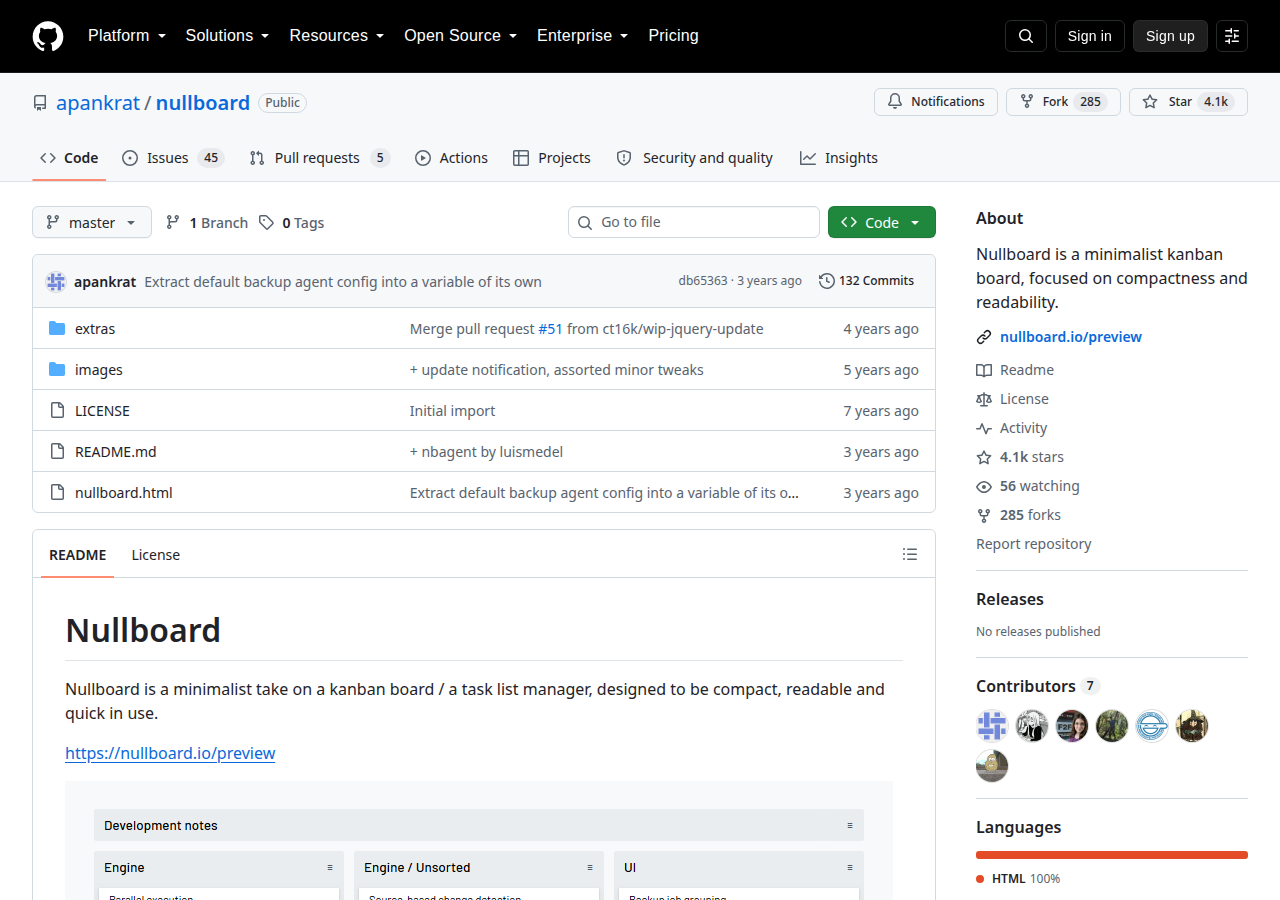
Task: Open the extras folder
Action: click(x=95, y=329)
